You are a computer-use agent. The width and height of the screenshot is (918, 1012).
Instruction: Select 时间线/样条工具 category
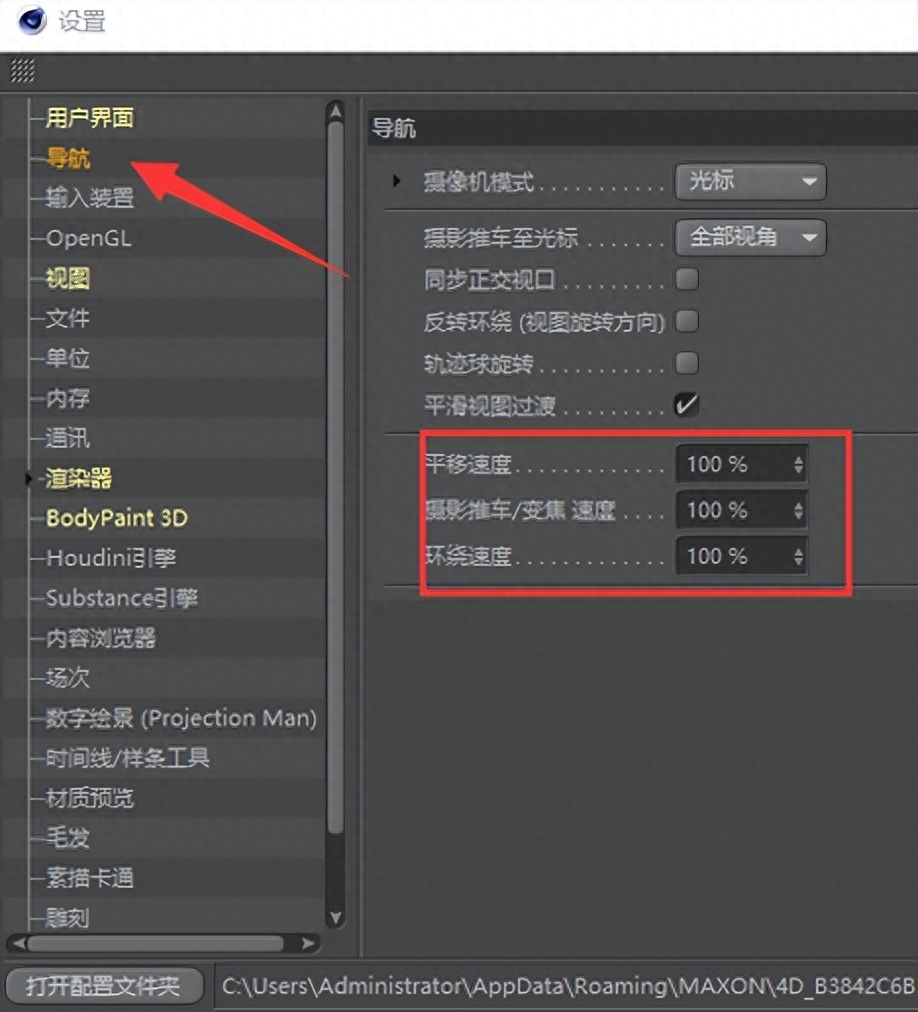[x=127, y=758]
